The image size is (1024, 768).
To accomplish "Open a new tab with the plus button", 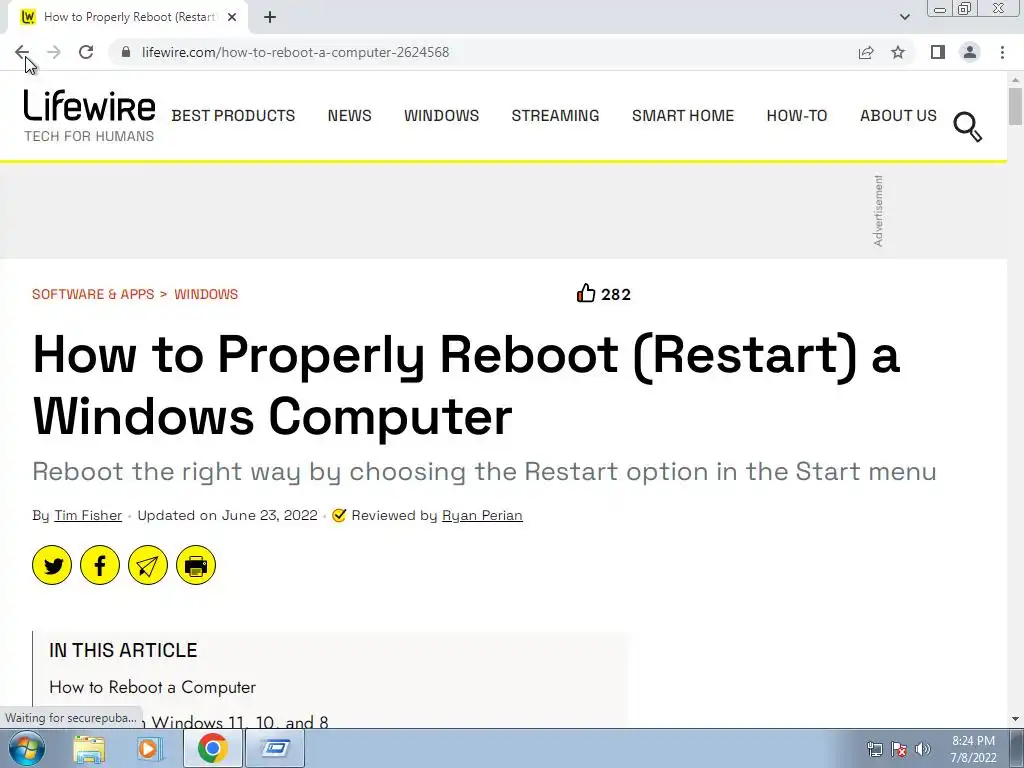I will pos(270,17).
